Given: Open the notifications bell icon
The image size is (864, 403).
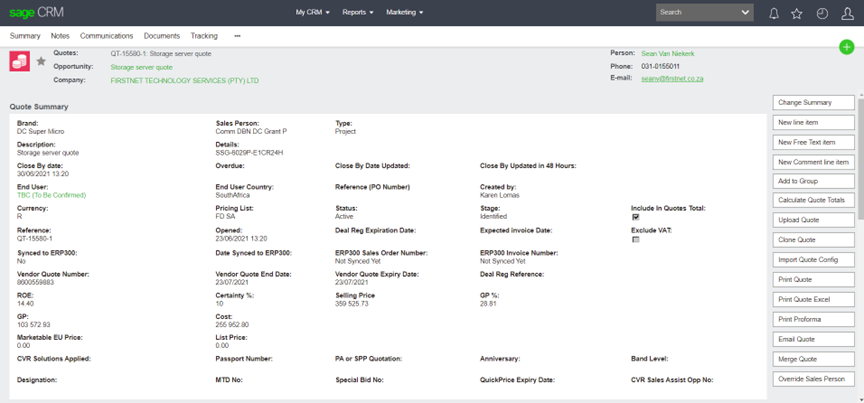Looking at the screenshot, I should pyautogui.click(x=773, y=13).
